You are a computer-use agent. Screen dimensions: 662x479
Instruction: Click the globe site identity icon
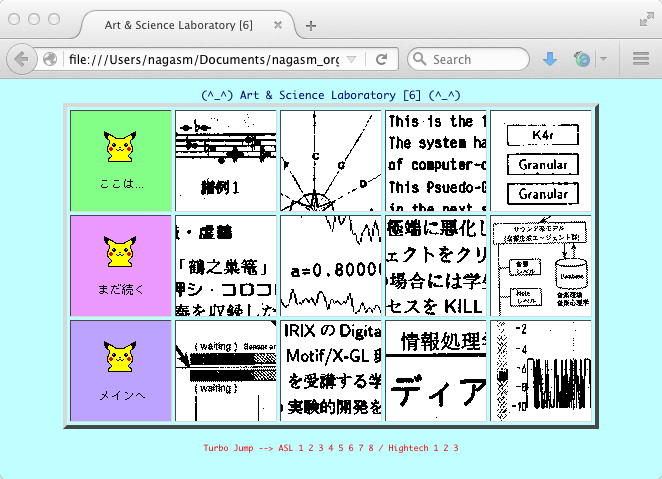[50, 59]
